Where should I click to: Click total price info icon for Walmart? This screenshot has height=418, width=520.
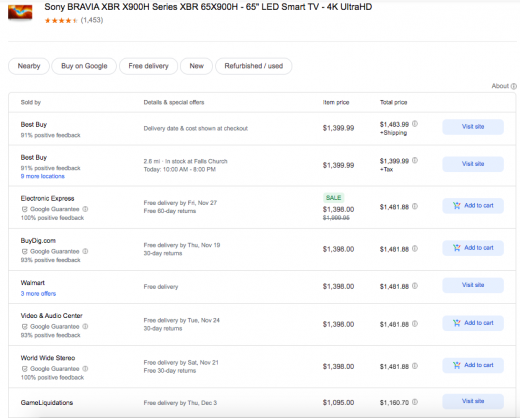[415, 286]
